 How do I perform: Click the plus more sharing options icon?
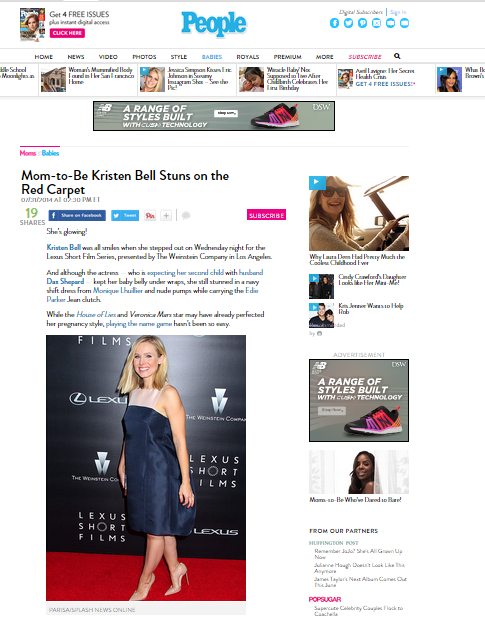[166, 216]
